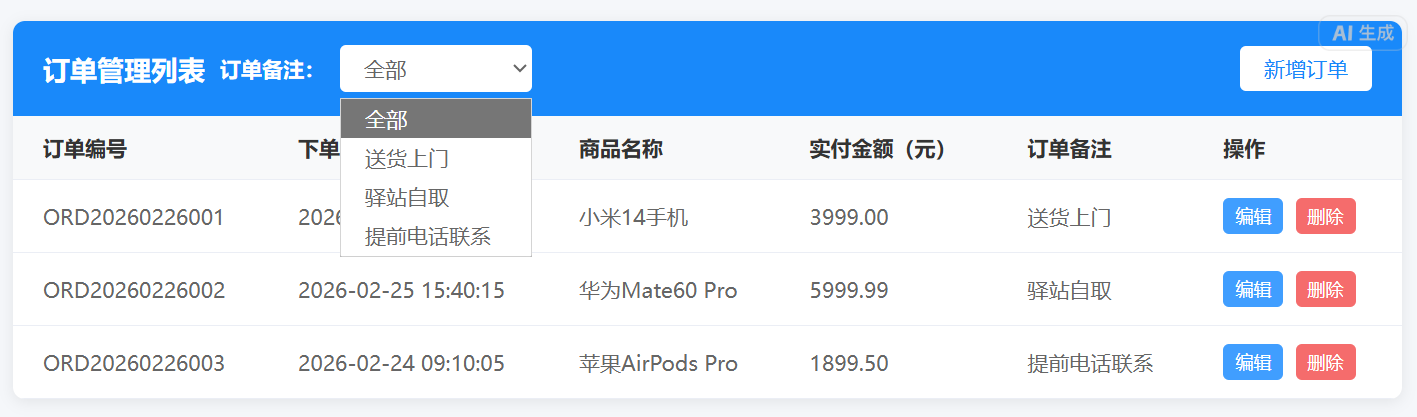
Task: Click the 订单管理列表 title
Action: (x=124, y=70)
